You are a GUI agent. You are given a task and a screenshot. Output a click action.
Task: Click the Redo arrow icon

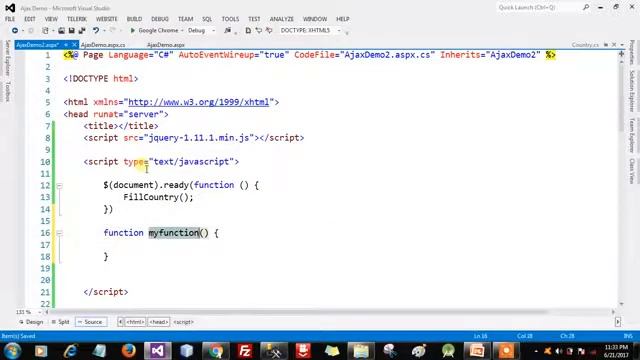(x=113, y=31)
